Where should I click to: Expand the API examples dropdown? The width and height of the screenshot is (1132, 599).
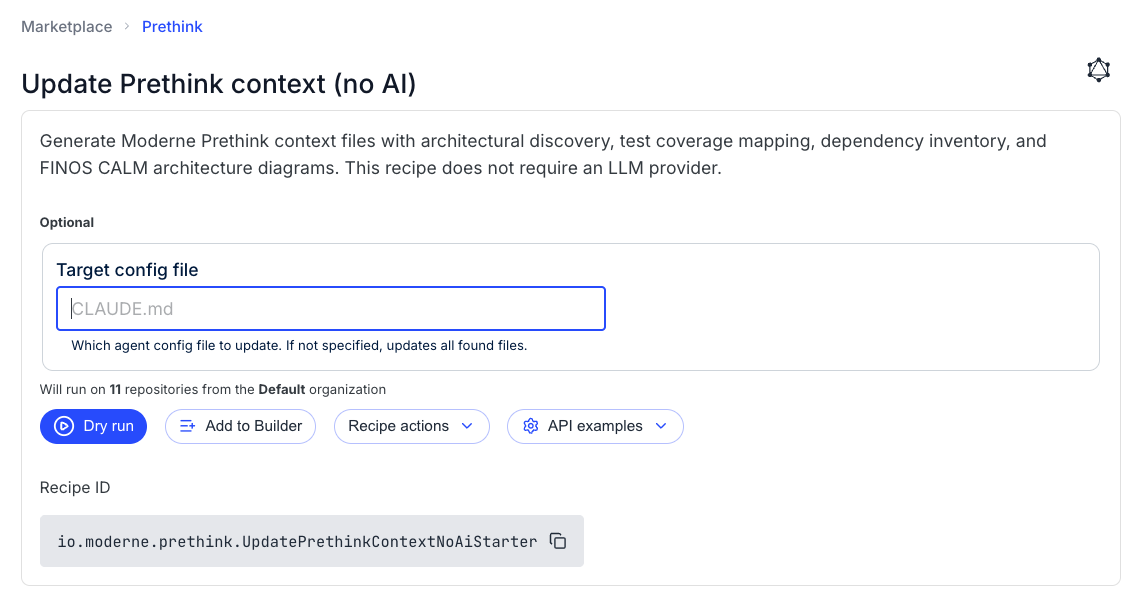(x=595, y=427)
